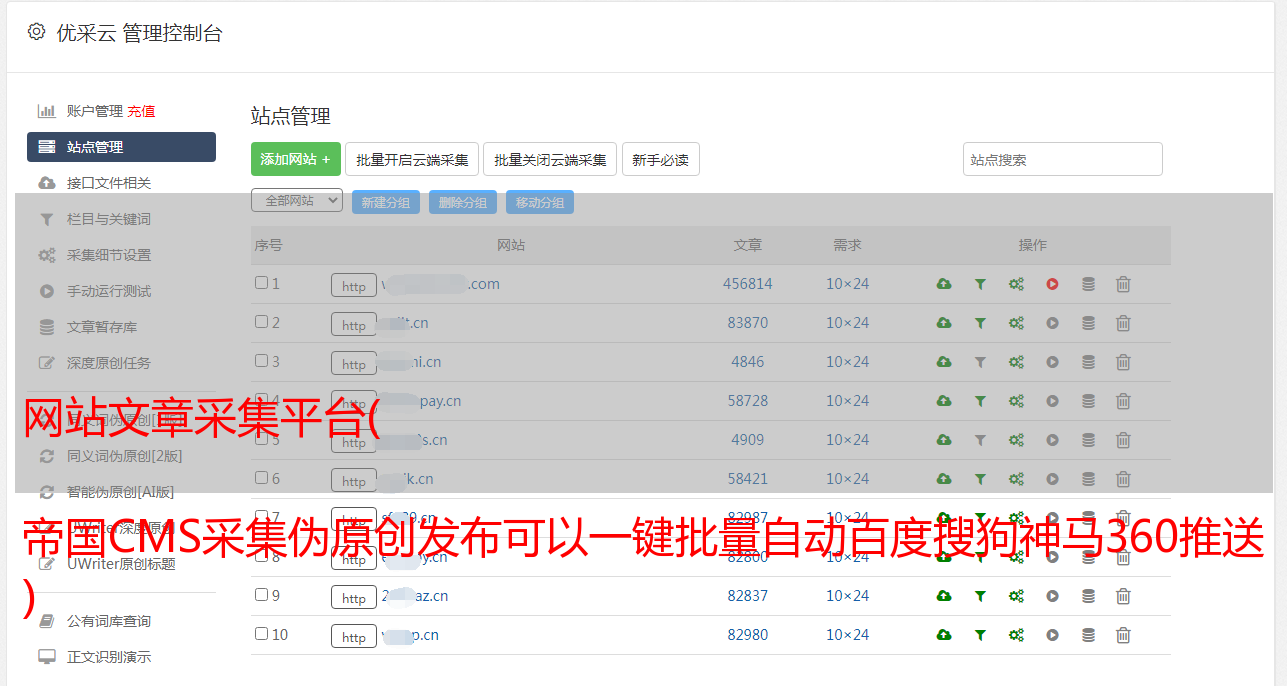Screen dimensions: 1287x686
Task: Click the cloud upload icon in row 2
Action: 944,323
